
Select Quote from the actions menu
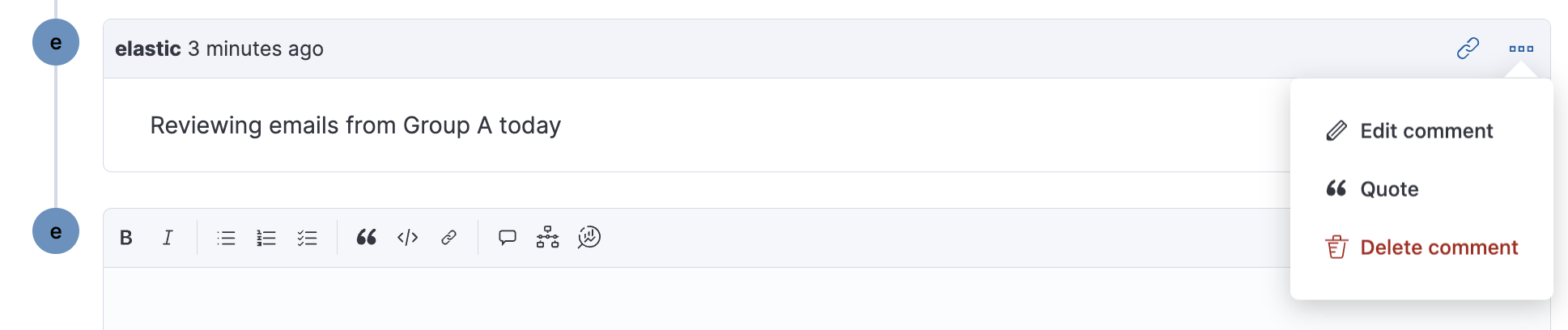tap(1389, 189)
